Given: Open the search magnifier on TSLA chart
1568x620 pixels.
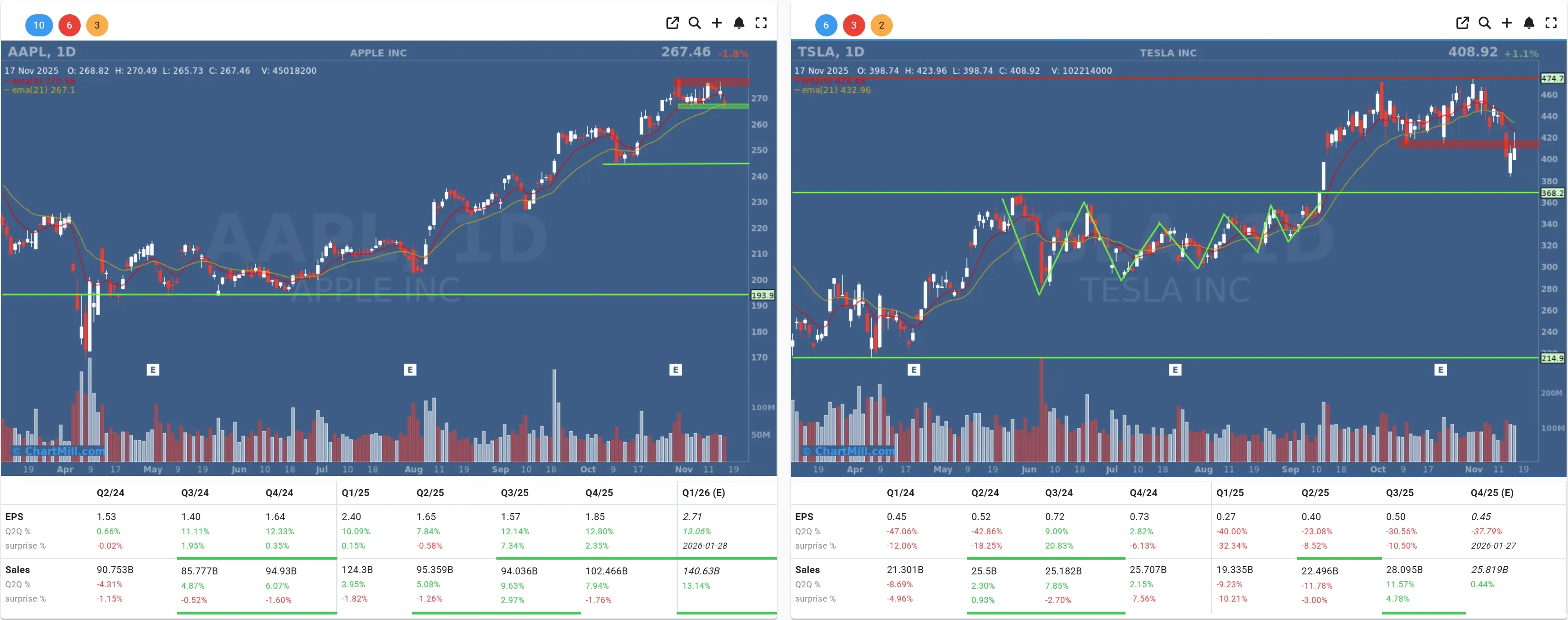Looking at the screenshot, I should click(1485, 23).
